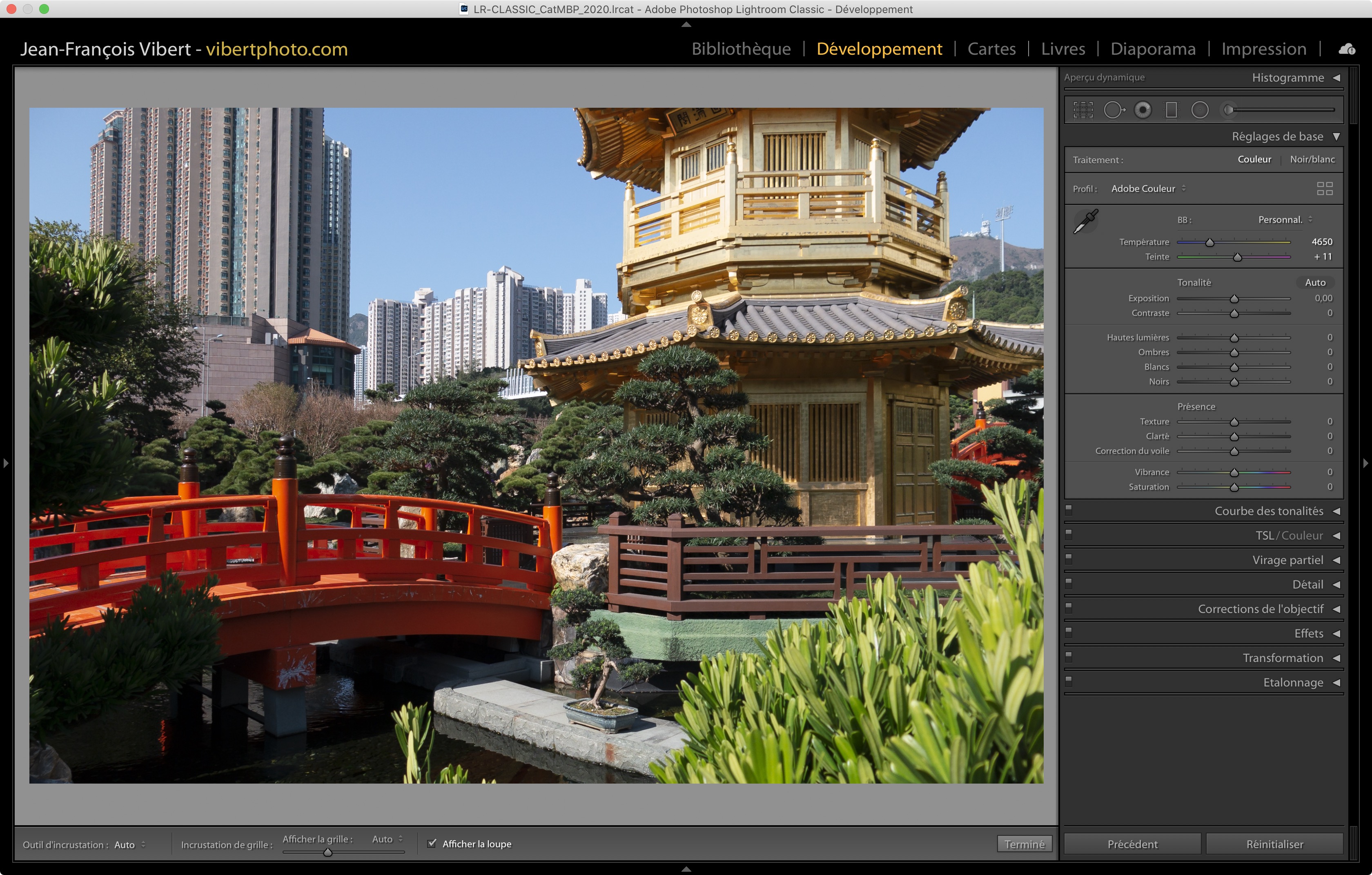Pick the white balance eyedropper
1372x875 pixels.
(x=1085, y=222)
